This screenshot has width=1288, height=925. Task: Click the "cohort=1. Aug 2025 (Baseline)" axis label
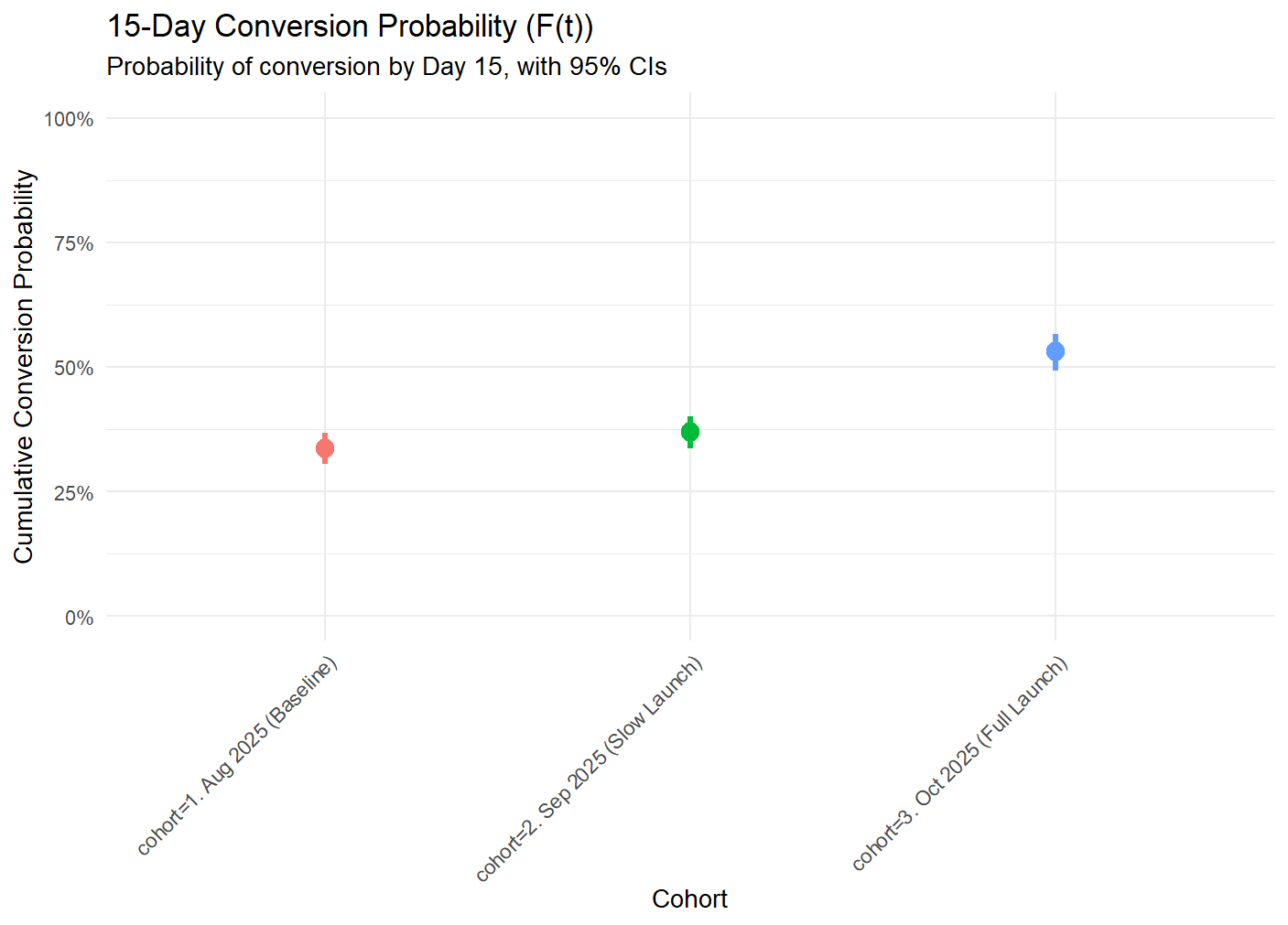point(238,756)
